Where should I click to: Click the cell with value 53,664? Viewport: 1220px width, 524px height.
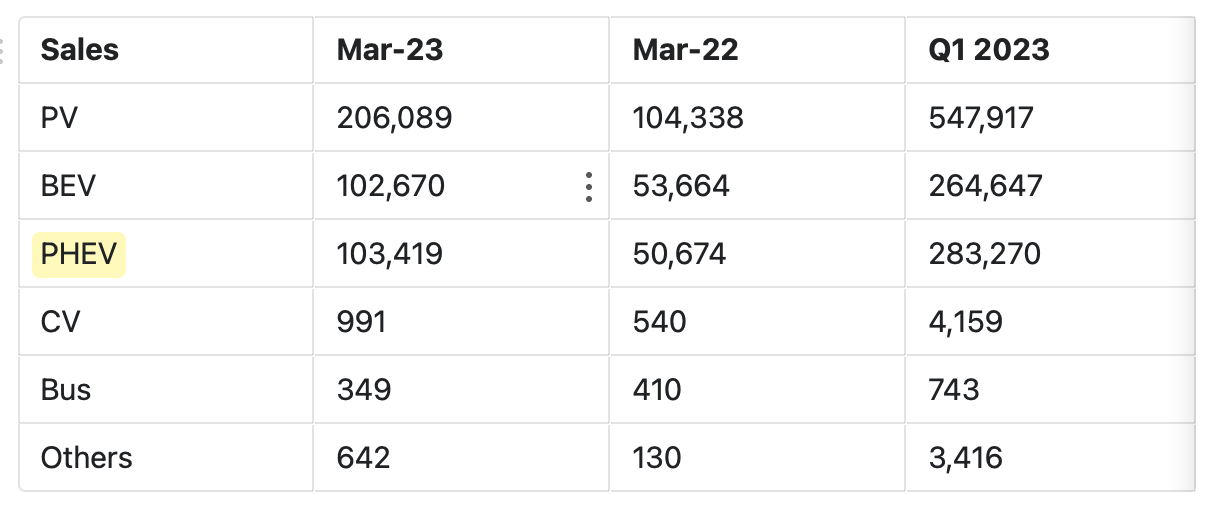[758, 186]
